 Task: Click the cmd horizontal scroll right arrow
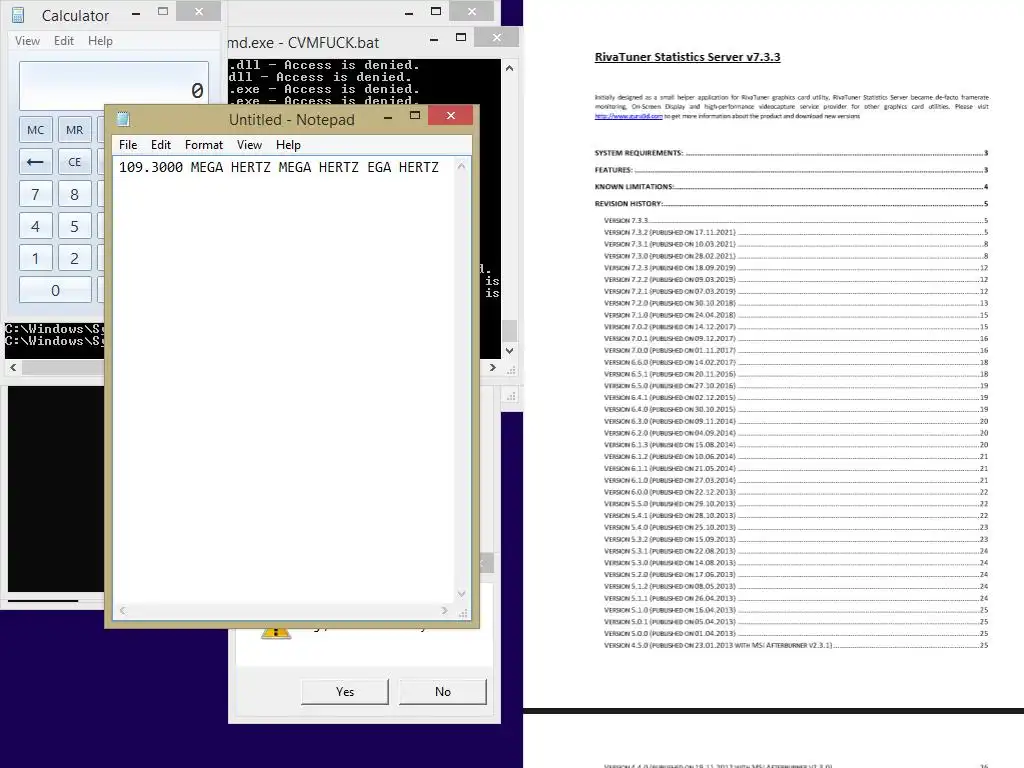pos(493,368)
